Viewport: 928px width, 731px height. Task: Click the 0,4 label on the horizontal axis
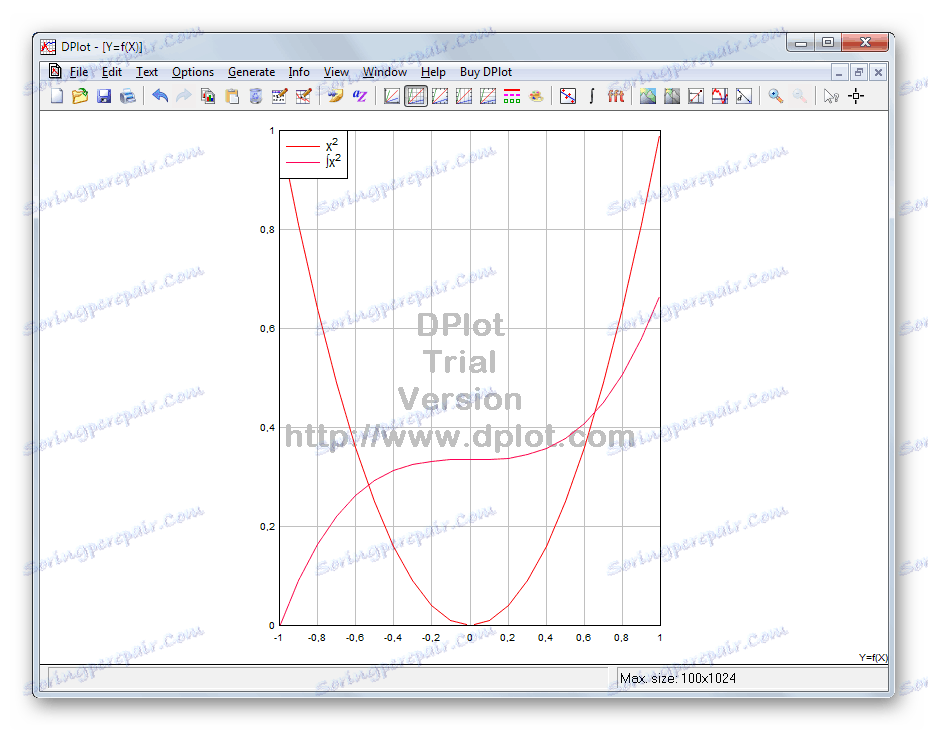click(545, 637)
